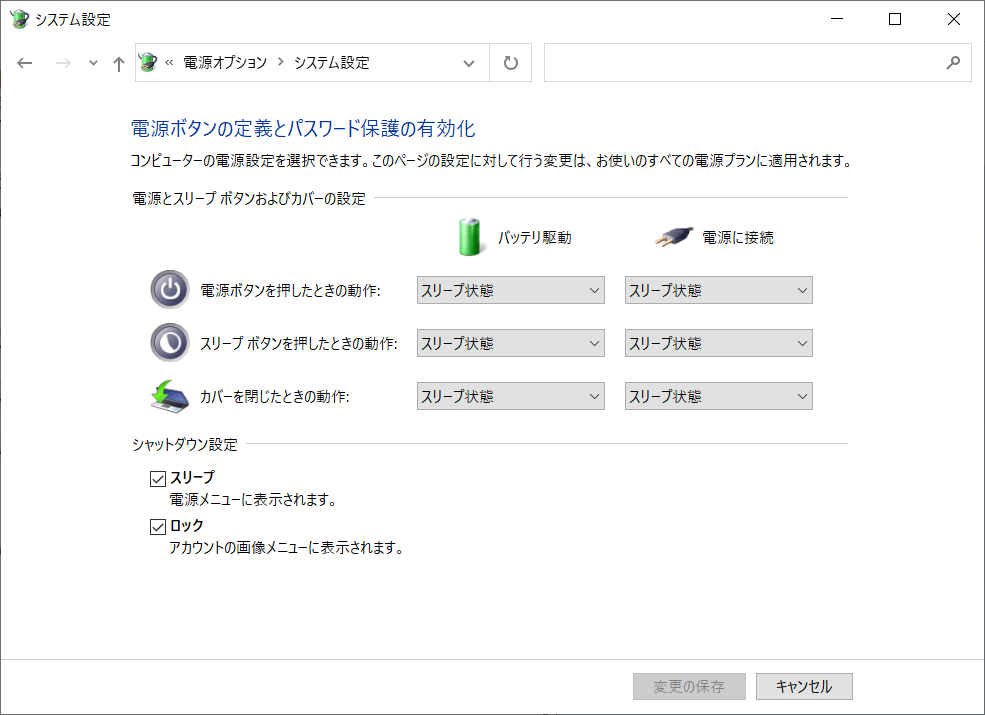Go back with the left arrow
985x715 pixels.
24,63
